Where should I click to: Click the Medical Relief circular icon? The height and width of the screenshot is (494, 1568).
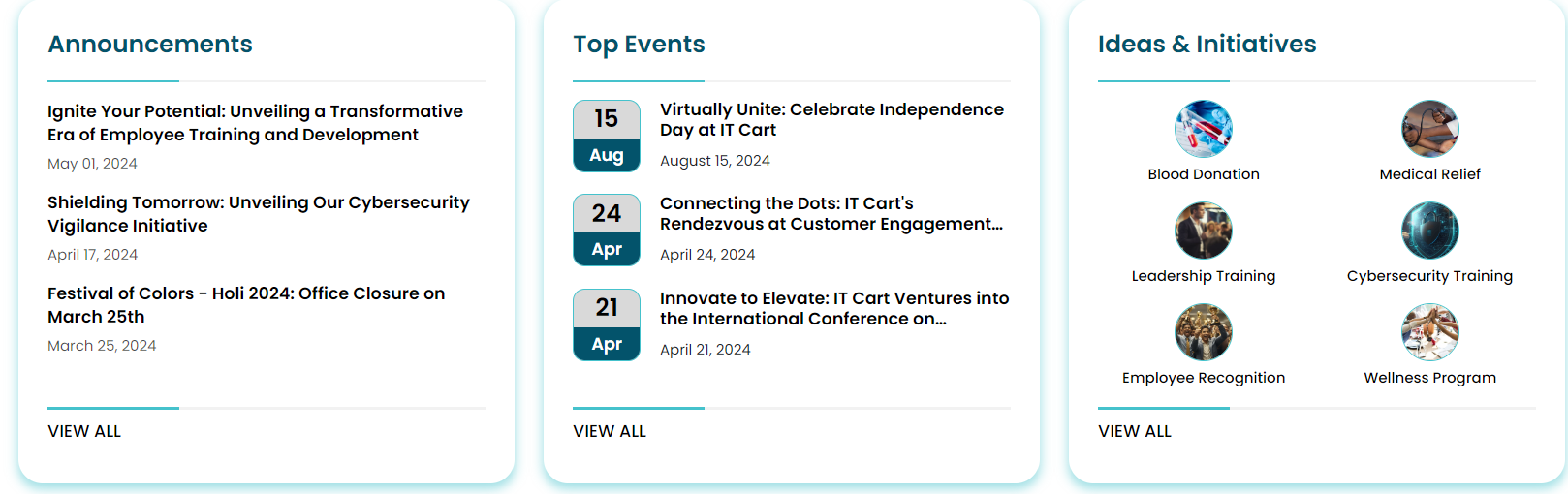coord(1429,129)
